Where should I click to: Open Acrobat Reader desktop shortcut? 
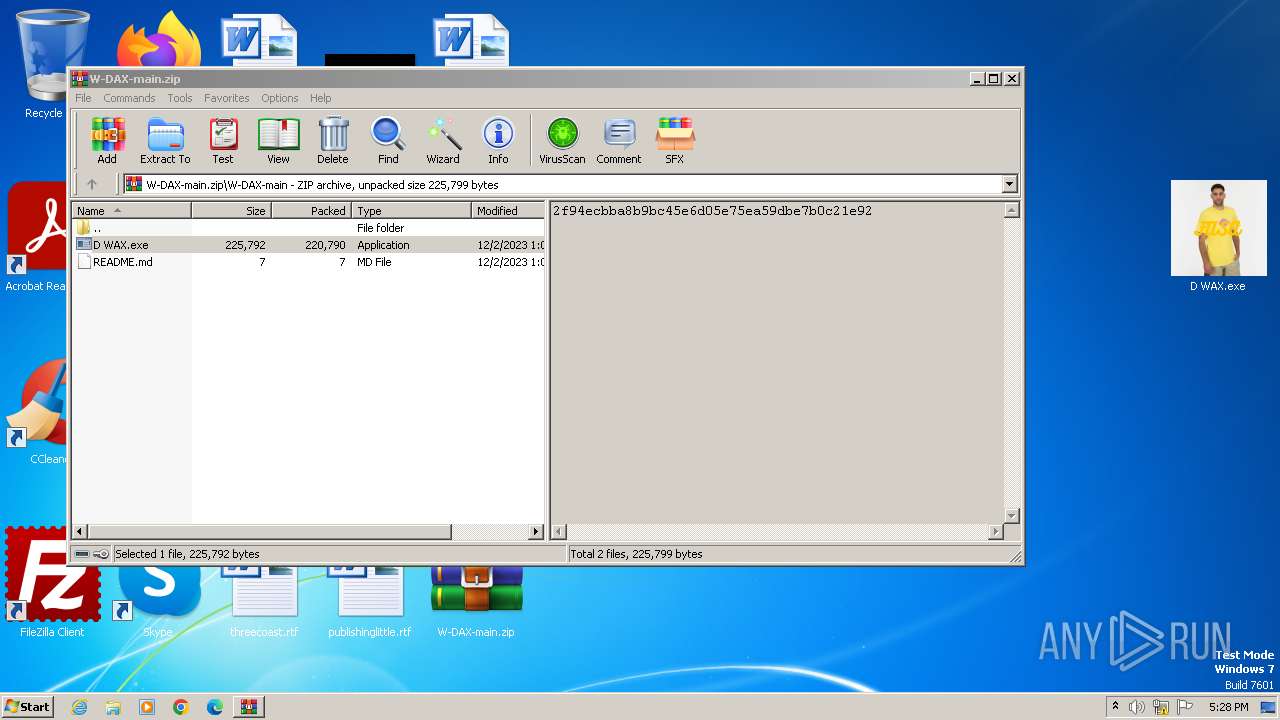(x=36, y=238)
